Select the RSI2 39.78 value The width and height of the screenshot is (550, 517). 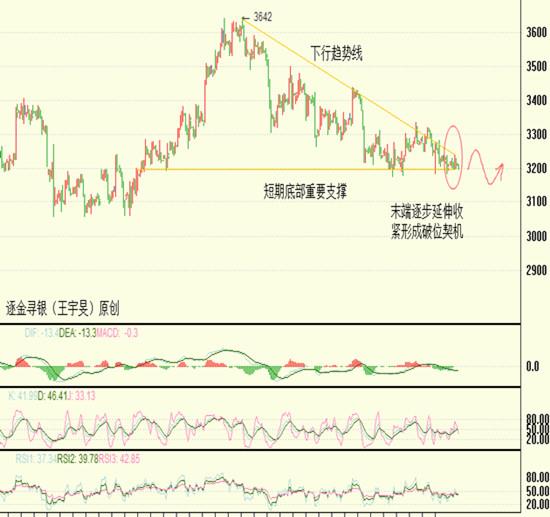(x=78, y=458)
